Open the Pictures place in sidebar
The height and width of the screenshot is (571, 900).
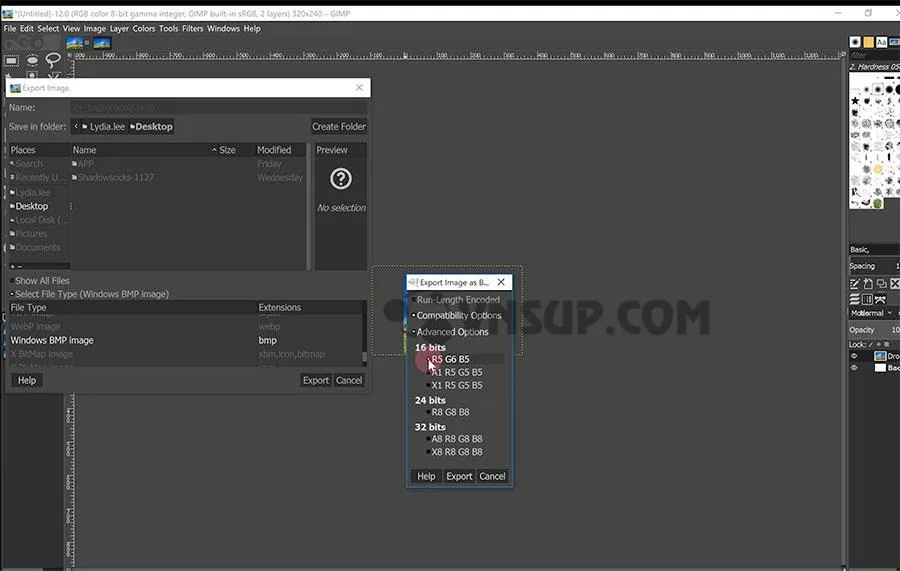[31, 234]
